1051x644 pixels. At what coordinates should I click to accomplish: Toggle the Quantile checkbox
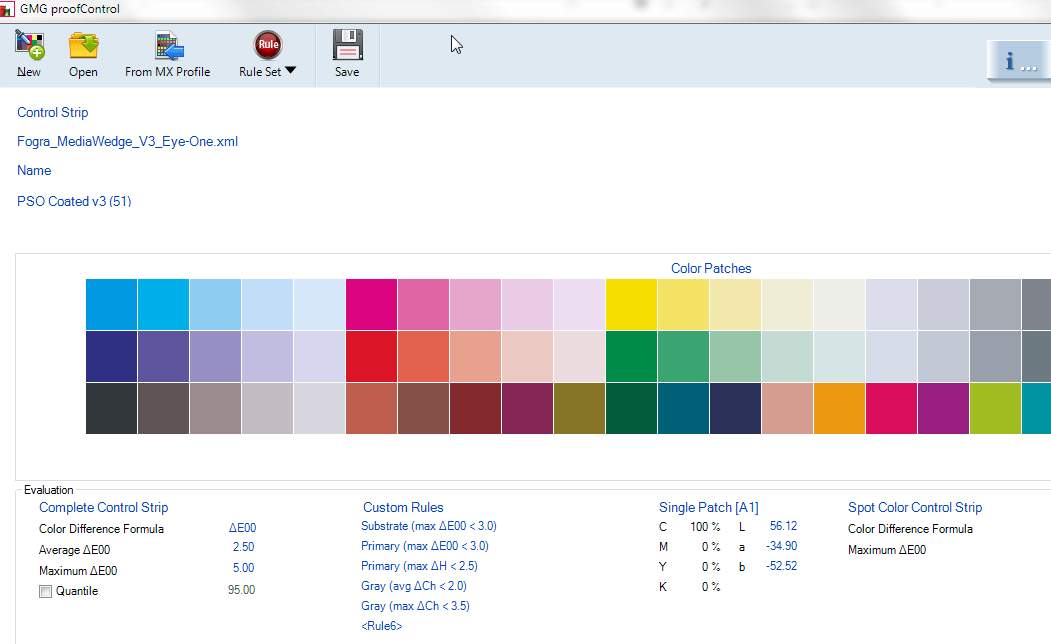point(46,591)
